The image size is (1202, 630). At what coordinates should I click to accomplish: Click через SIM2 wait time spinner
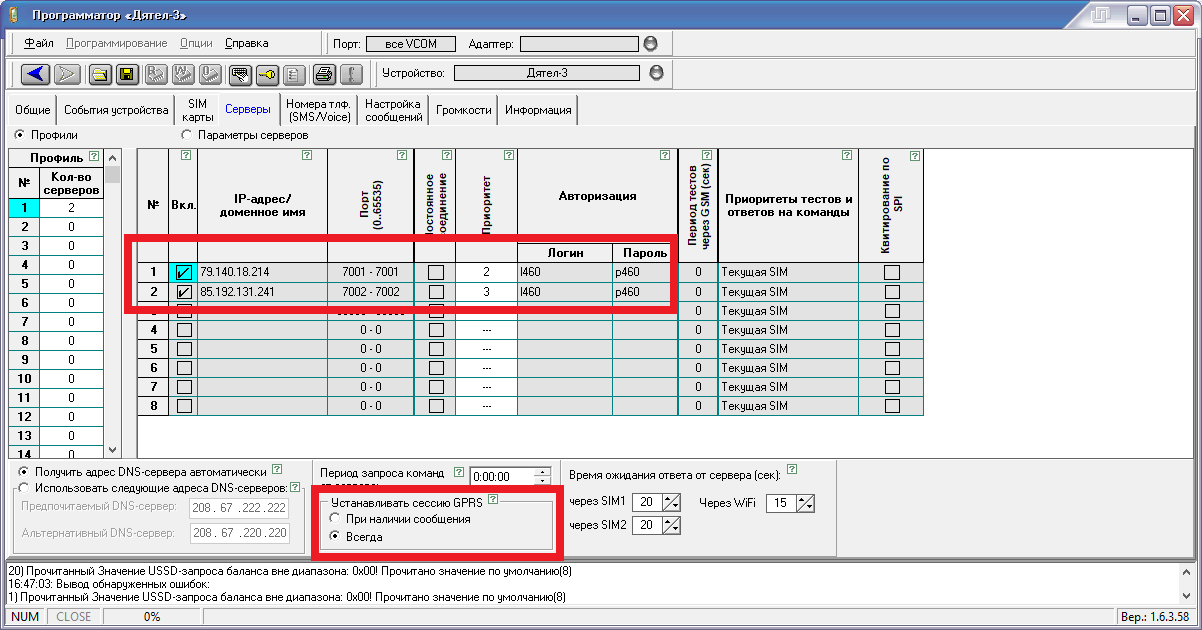[672, 526]
